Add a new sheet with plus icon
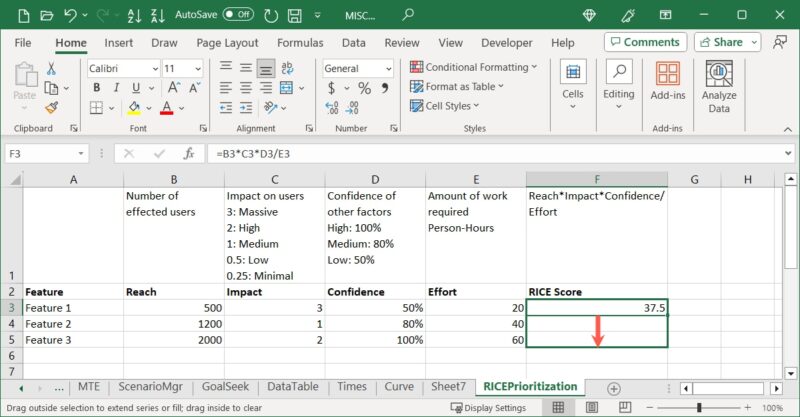 614,388
